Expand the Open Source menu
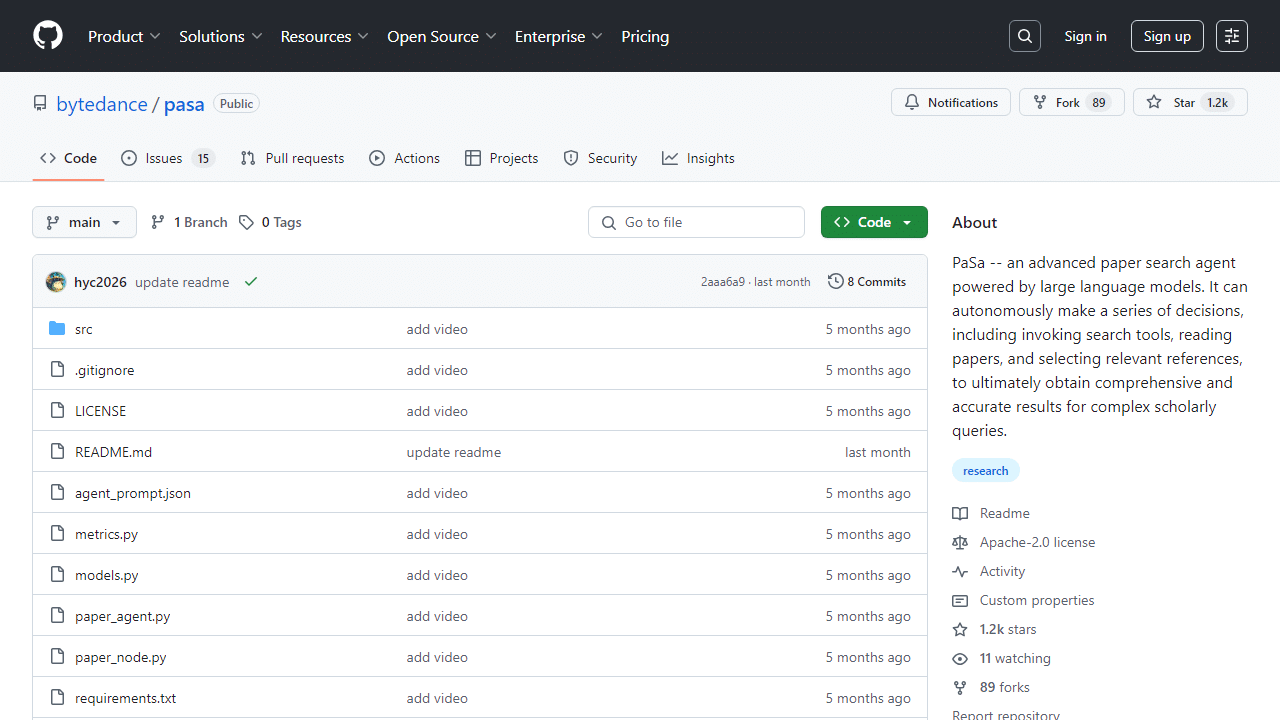Screen dimensions: 1280x720 [x=442, y=36]
